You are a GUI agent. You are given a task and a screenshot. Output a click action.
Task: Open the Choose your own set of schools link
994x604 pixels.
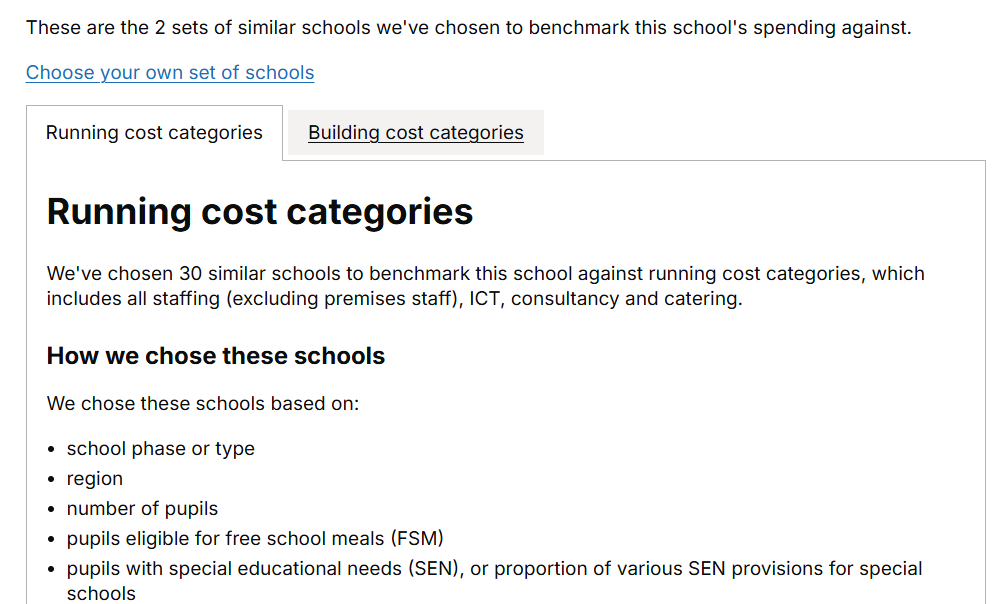[x=170, y=73]
